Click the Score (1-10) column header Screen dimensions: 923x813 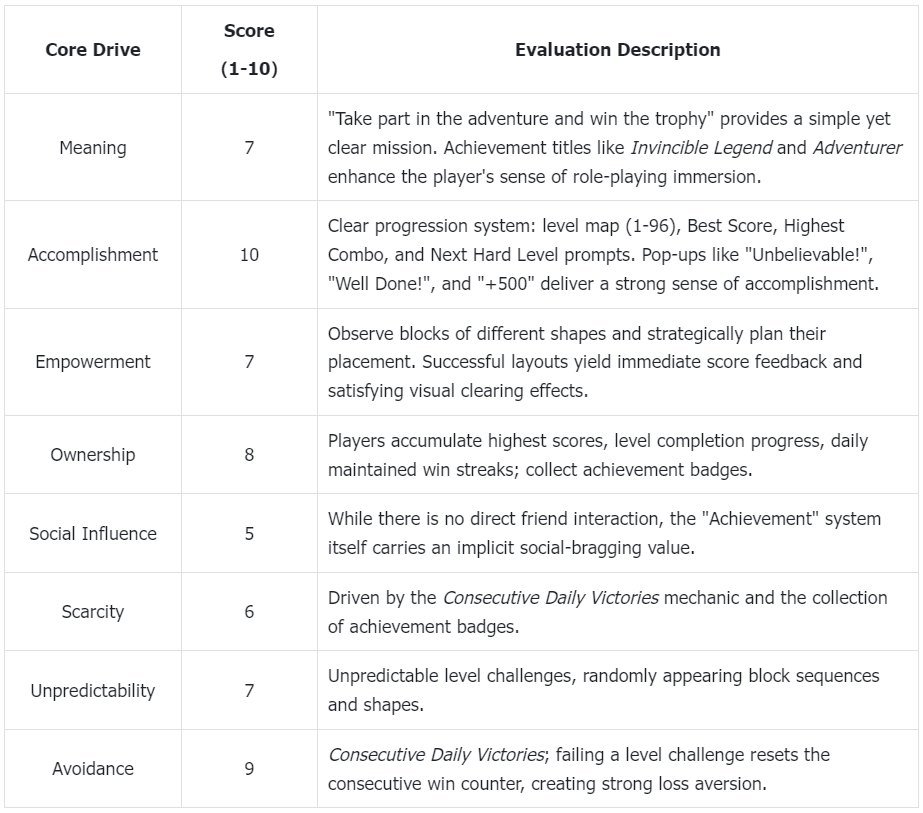[x=249, y=50]
